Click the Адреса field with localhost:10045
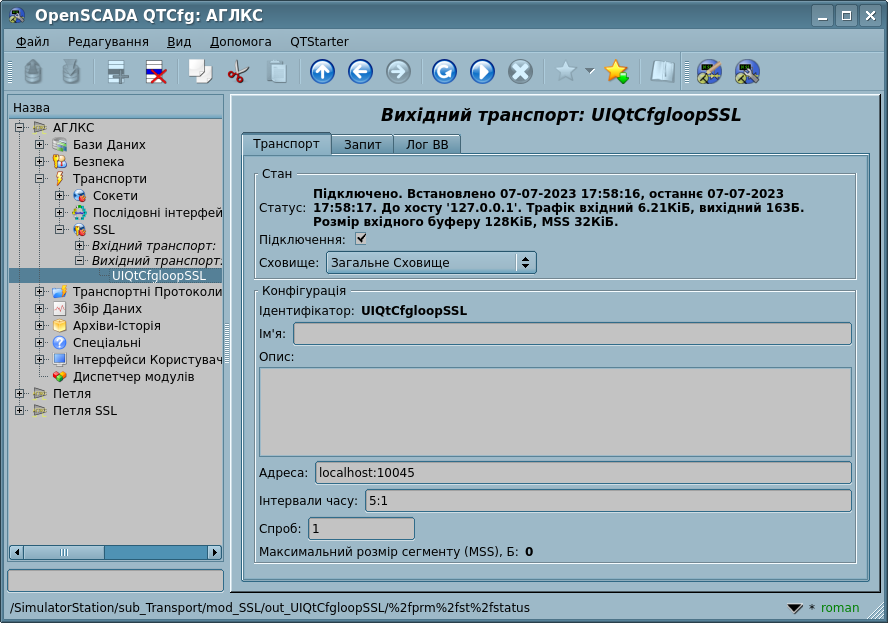Screen dimensions: 888x623 pos(583,472)
